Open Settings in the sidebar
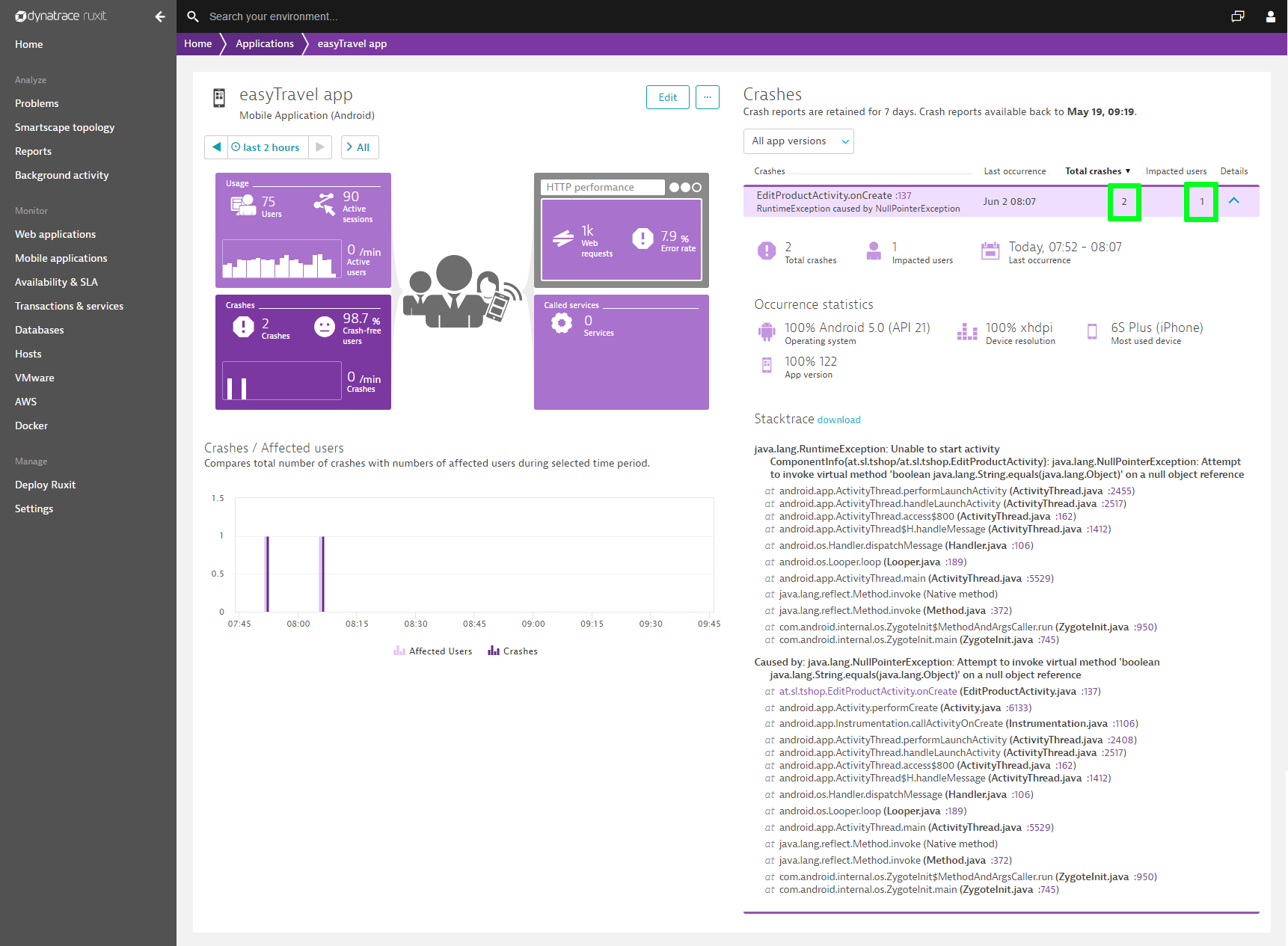Viewport: 1288px width, 946px height. (x=34, y=509)
